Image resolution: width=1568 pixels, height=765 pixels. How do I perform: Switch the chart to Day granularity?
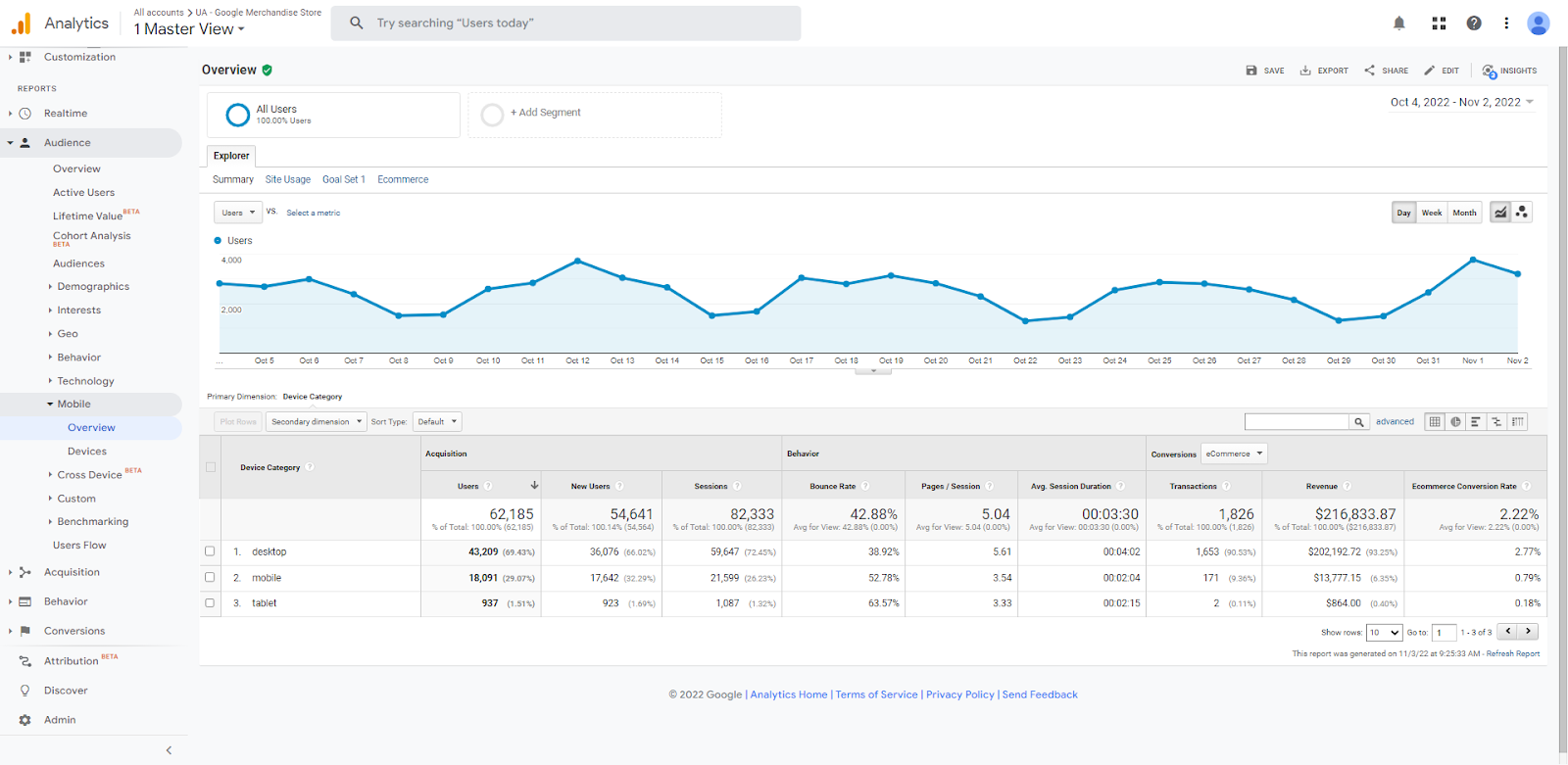[1404, 213]
